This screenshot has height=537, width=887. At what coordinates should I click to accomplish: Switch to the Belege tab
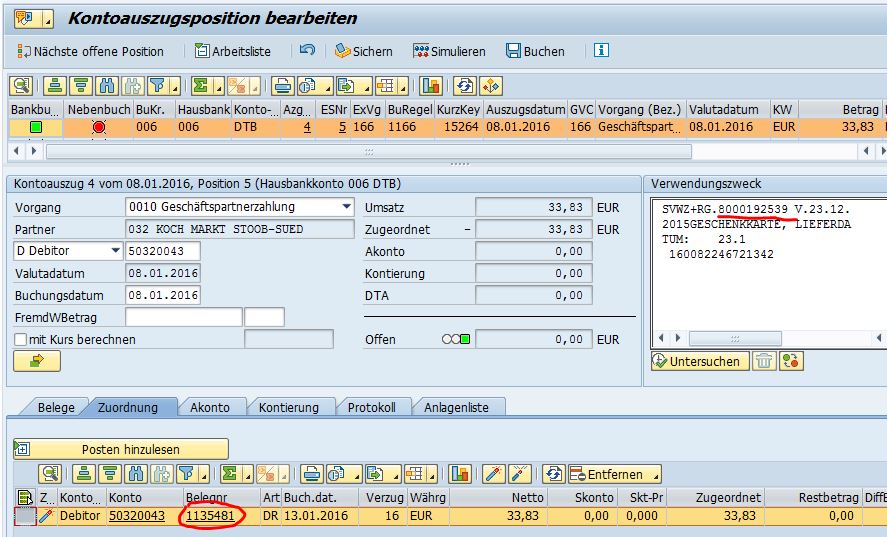tap(56, 407)
